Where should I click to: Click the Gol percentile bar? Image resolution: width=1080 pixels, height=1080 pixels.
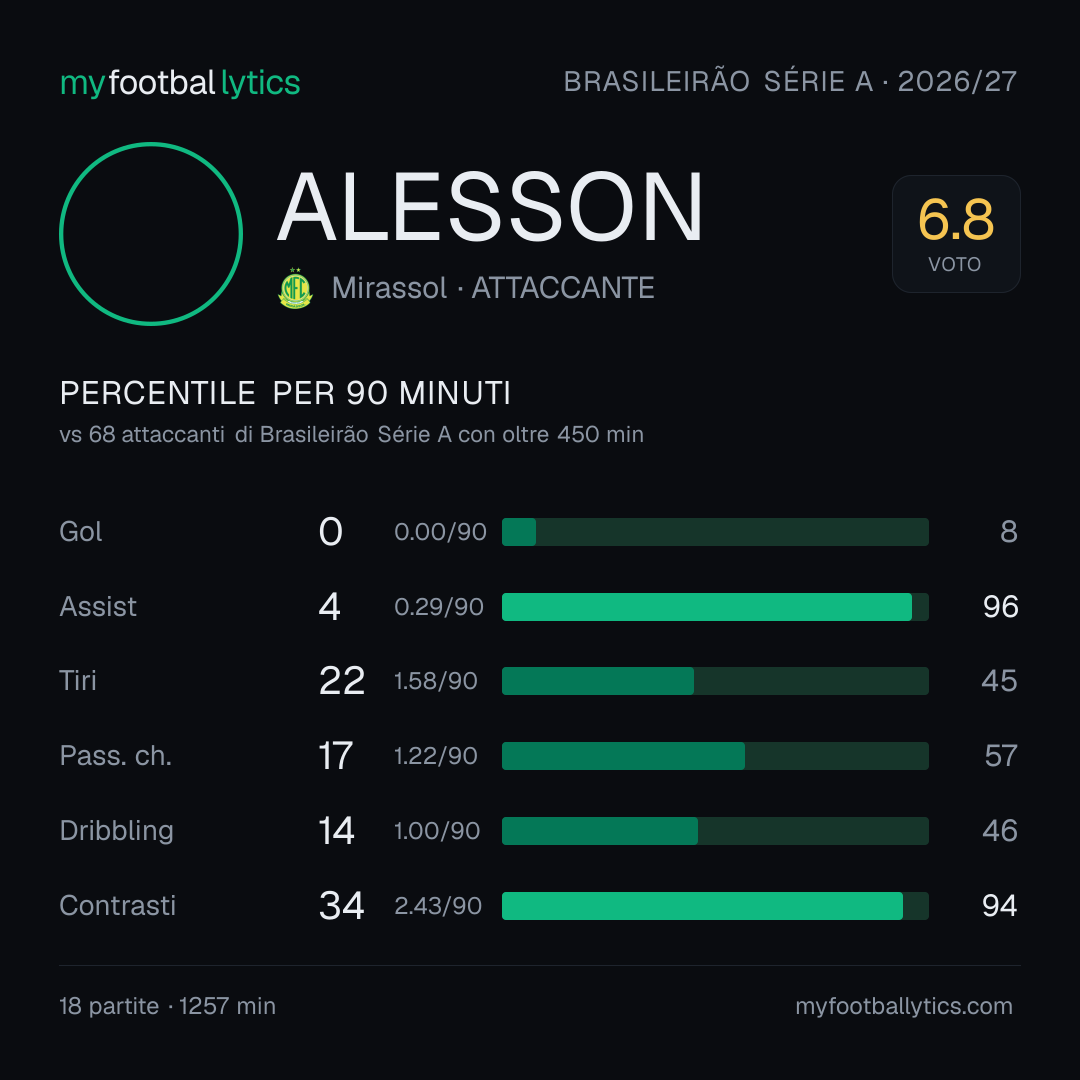tap(715, 532)
